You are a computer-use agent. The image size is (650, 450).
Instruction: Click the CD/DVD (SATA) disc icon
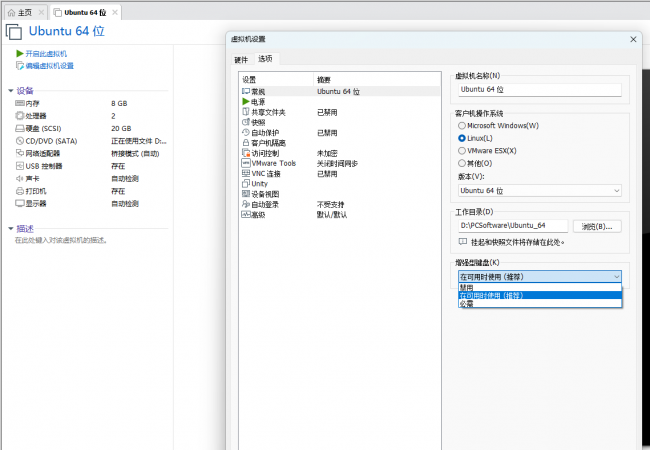(x=20, y=141)
